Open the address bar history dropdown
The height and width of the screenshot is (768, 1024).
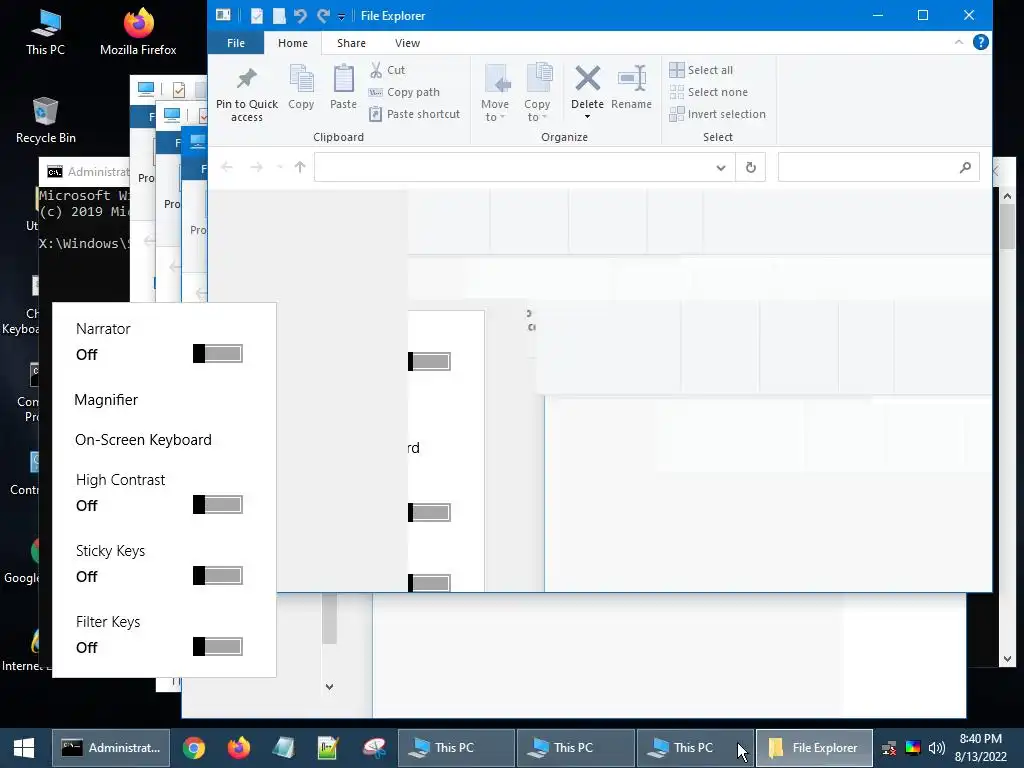pyautogui.click(x=720, y=168)
